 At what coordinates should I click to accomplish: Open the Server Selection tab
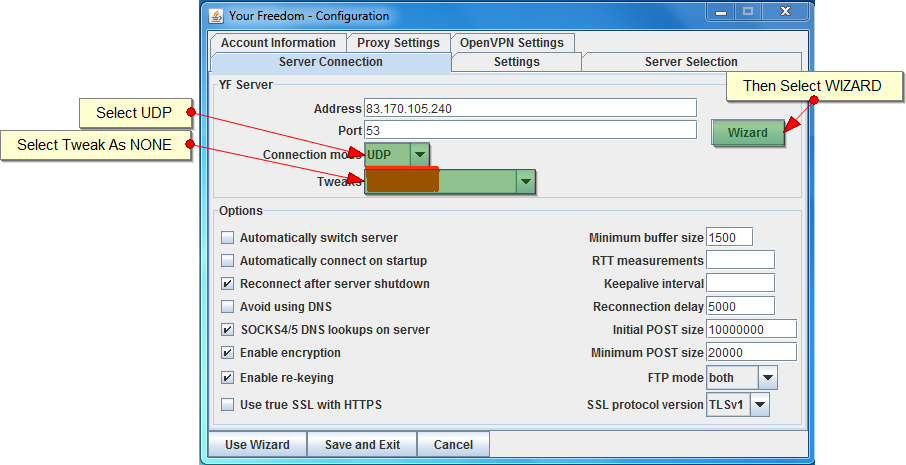[x=691, y=62]
